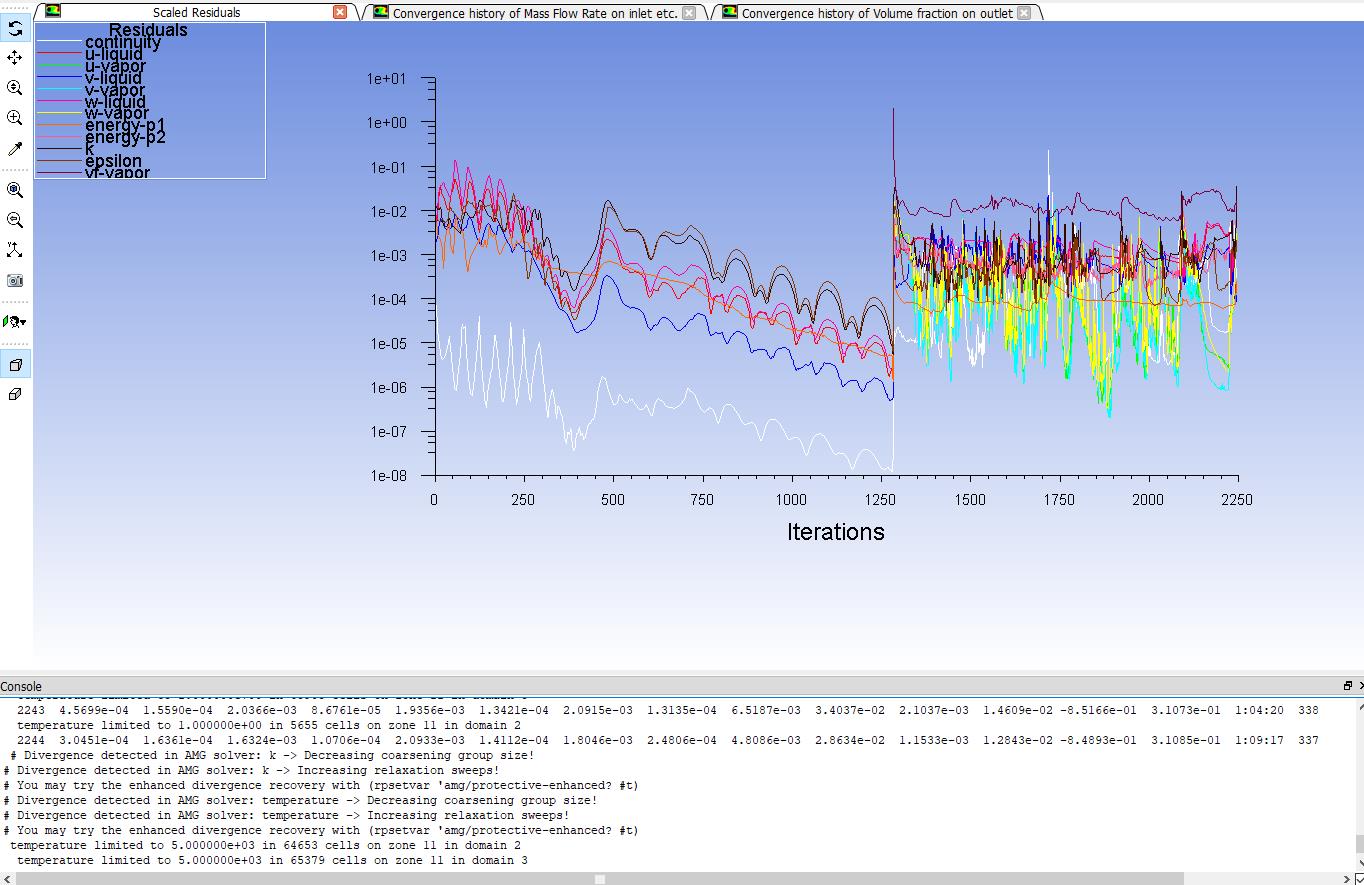
Task: Select the Rotate View tool
Action: [x=15, y=28]
